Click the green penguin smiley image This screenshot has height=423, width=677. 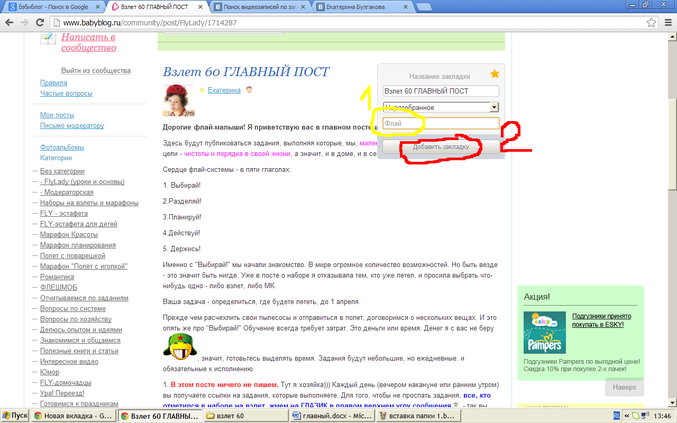tap(178, 346)
